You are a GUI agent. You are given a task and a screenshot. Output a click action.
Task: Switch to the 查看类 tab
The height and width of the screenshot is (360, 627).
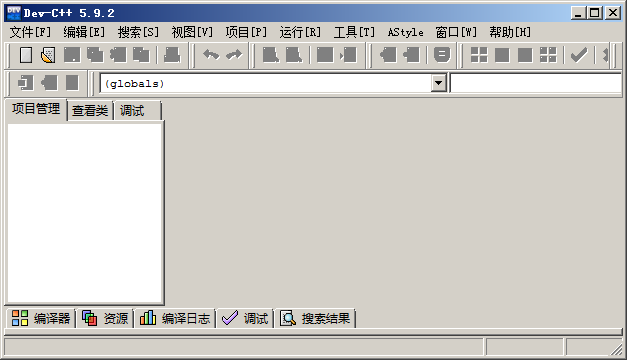(x=90, y=111)
